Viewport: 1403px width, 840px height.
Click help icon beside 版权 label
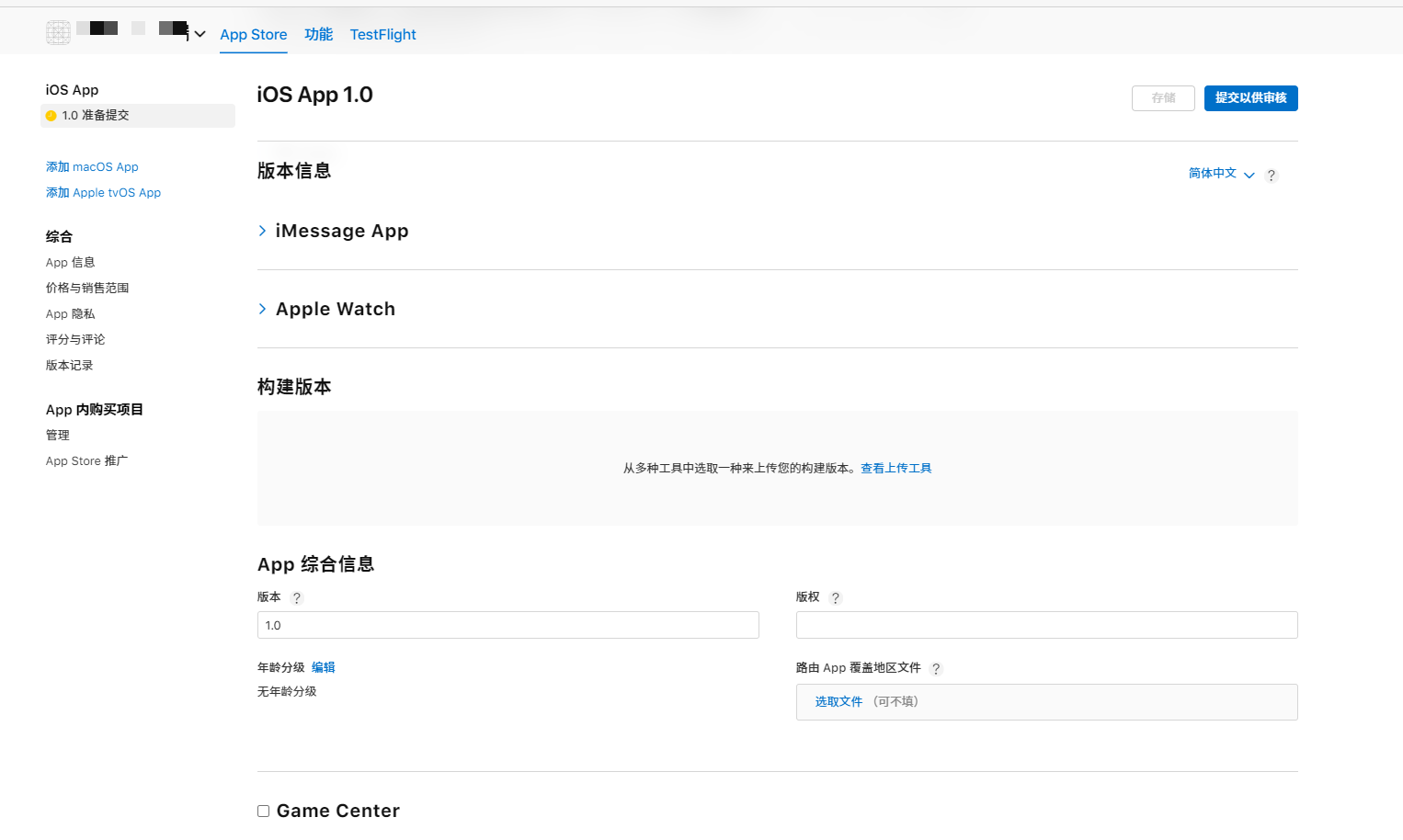point(835,598)
